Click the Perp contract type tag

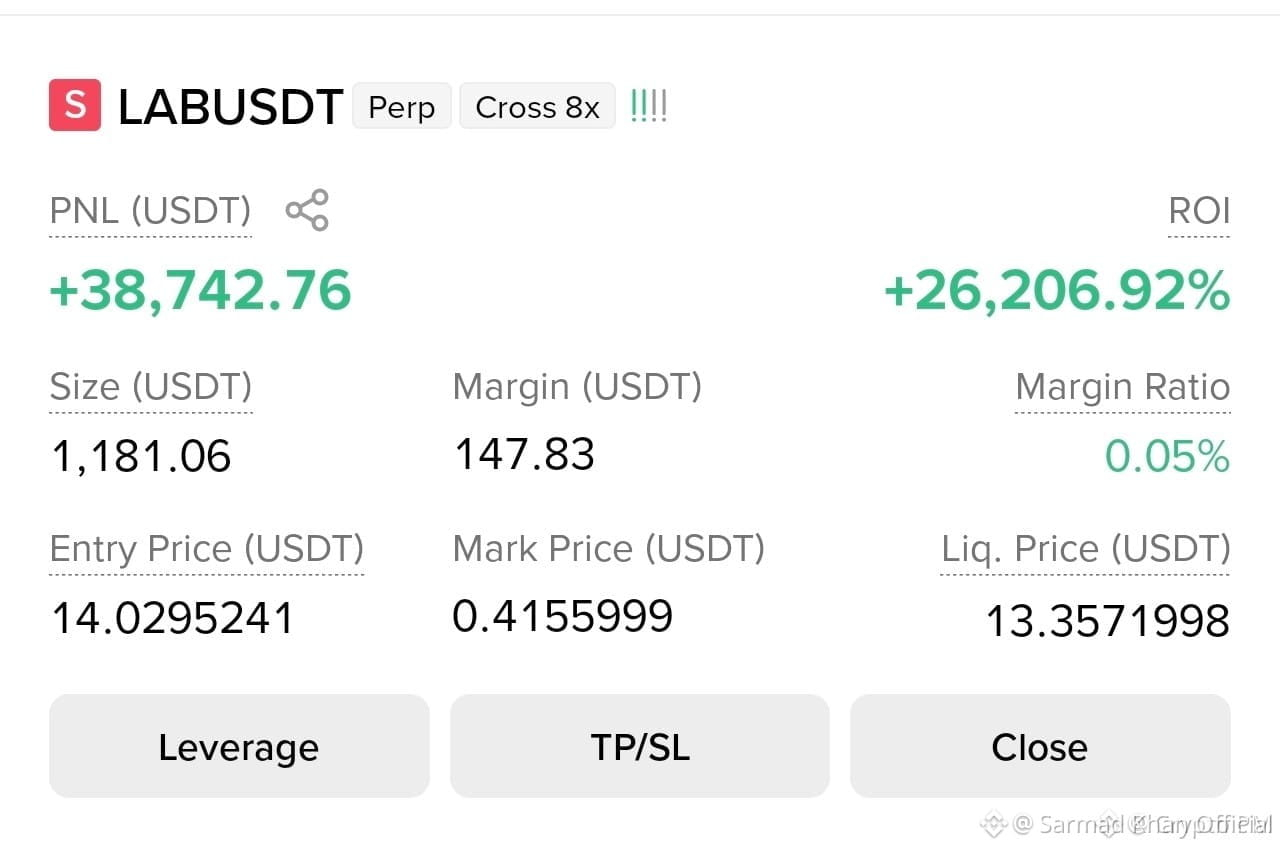(x=402, y=106)
